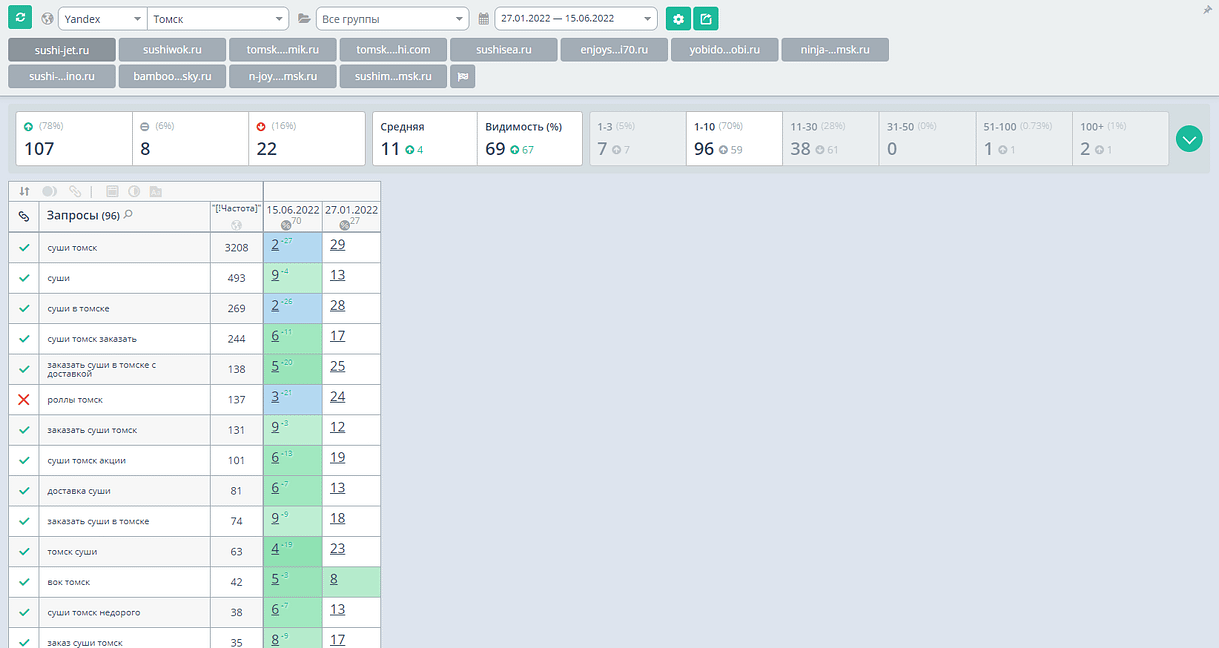Click the green refresh button

point(20,18)
